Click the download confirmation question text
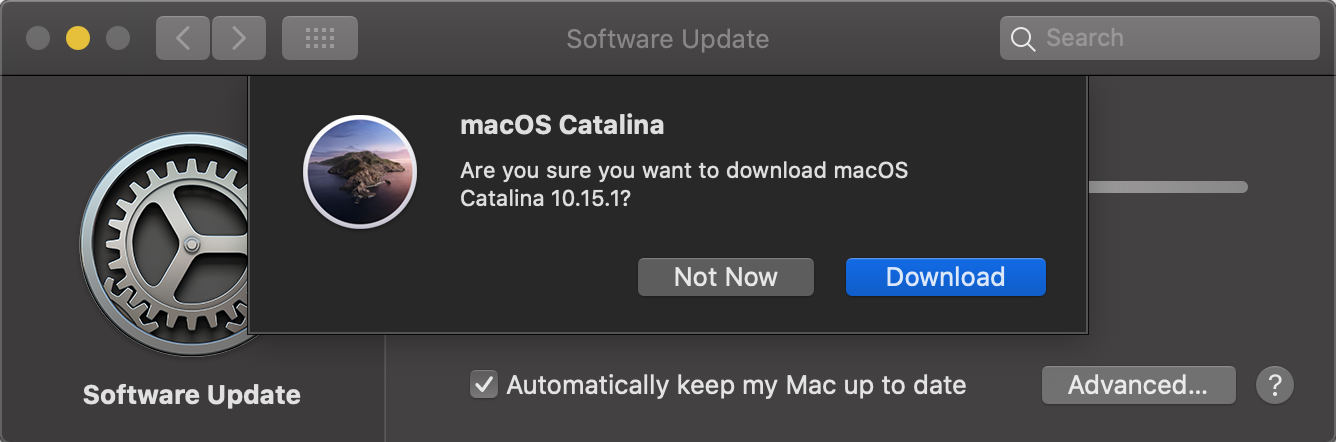This screenshot has height=442, width=1336. pos(684,184)
